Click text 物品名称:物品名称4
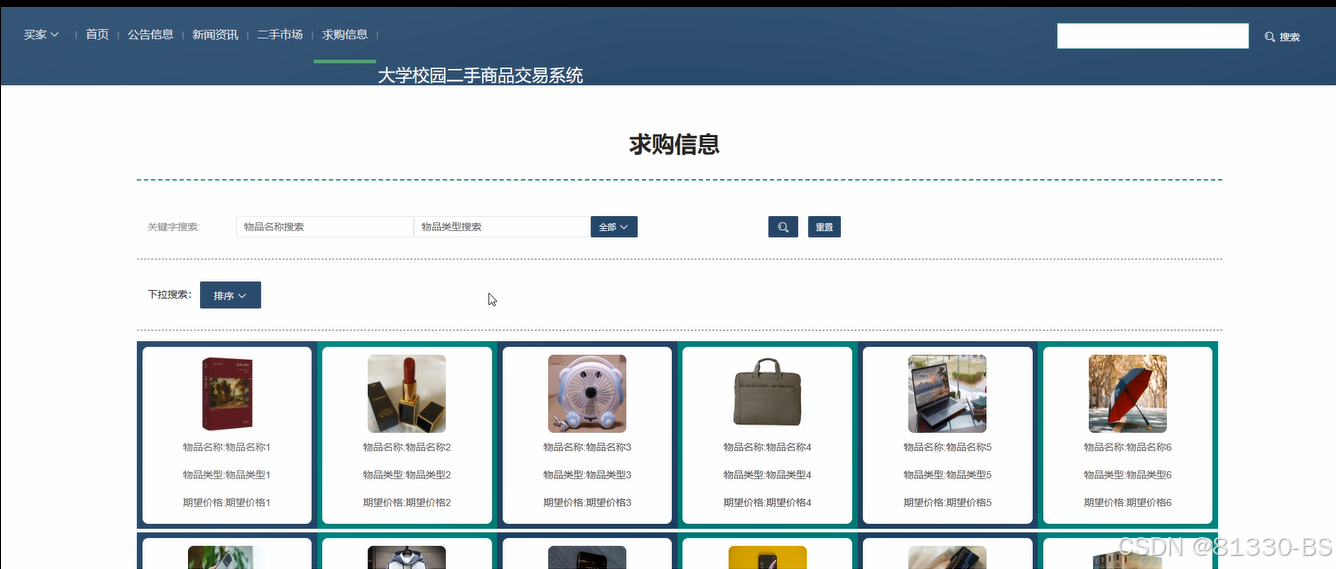The image size is (1336, 569). coord(767,447)
